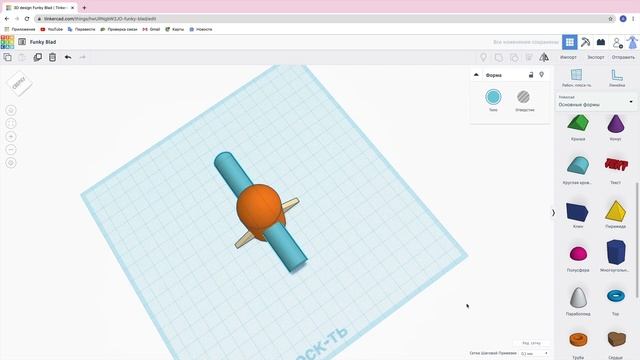Select the blue Torus shape
The width and height of the screenshot is (640, 360).
tap(616, 296)
